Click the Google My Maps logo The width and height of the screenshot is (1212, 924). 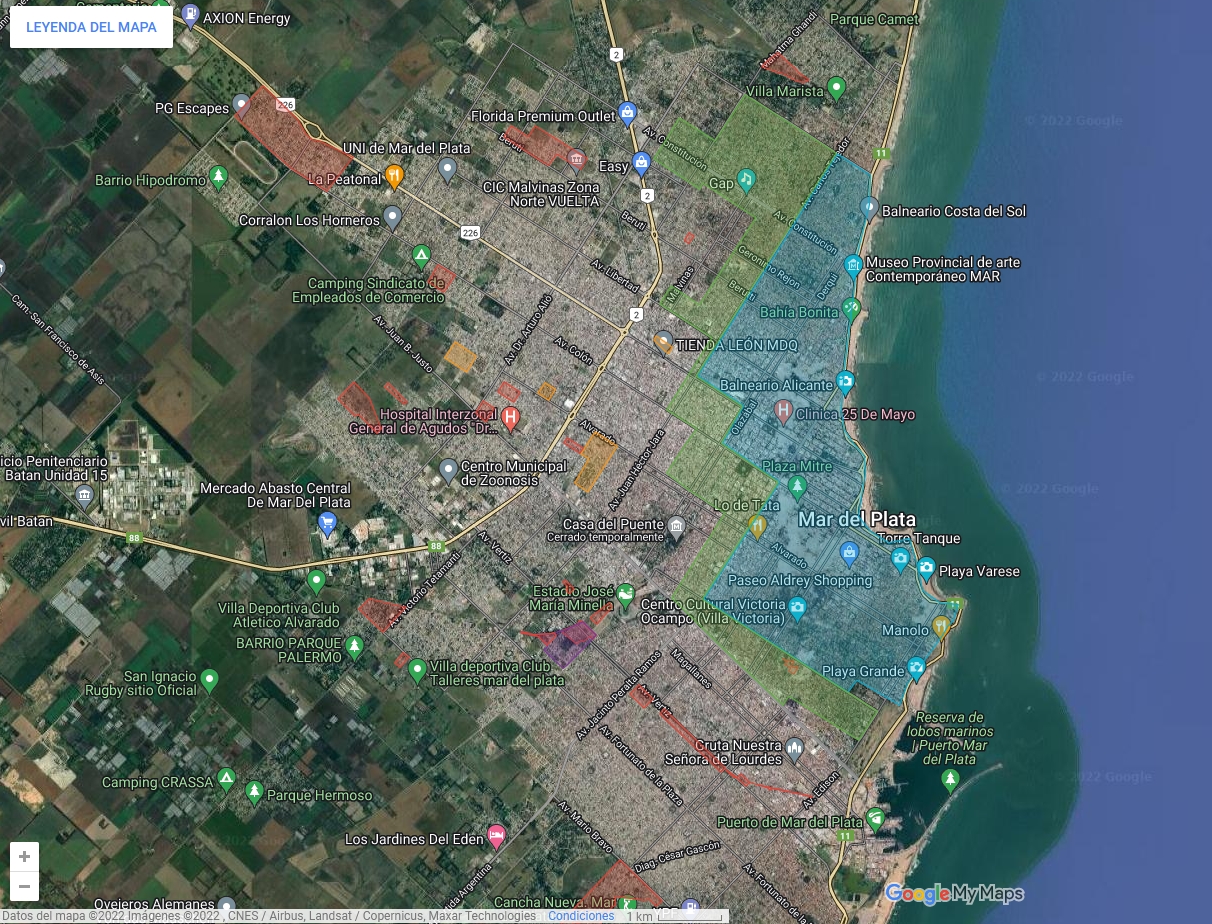click(x=954, y=893)
